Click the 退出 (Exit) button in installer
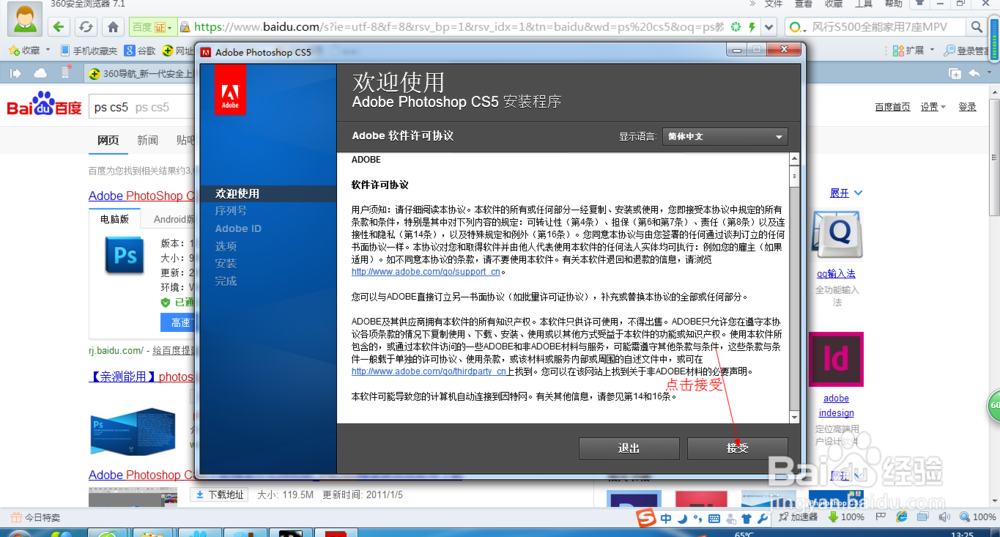The height and width of the screenshot is (537, 1000). point(629,448)
